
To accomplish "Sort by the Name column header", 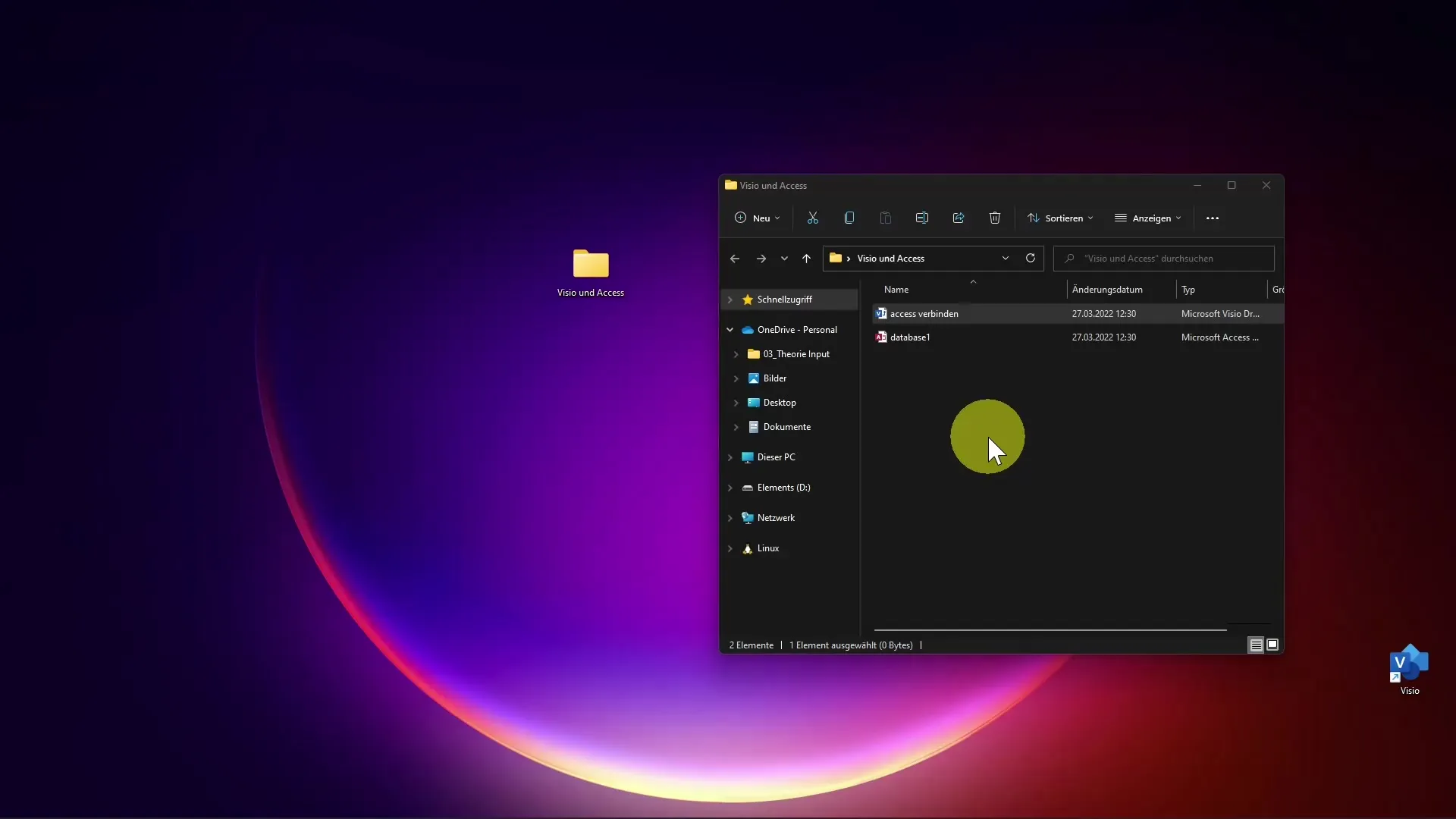I will 896,290.
